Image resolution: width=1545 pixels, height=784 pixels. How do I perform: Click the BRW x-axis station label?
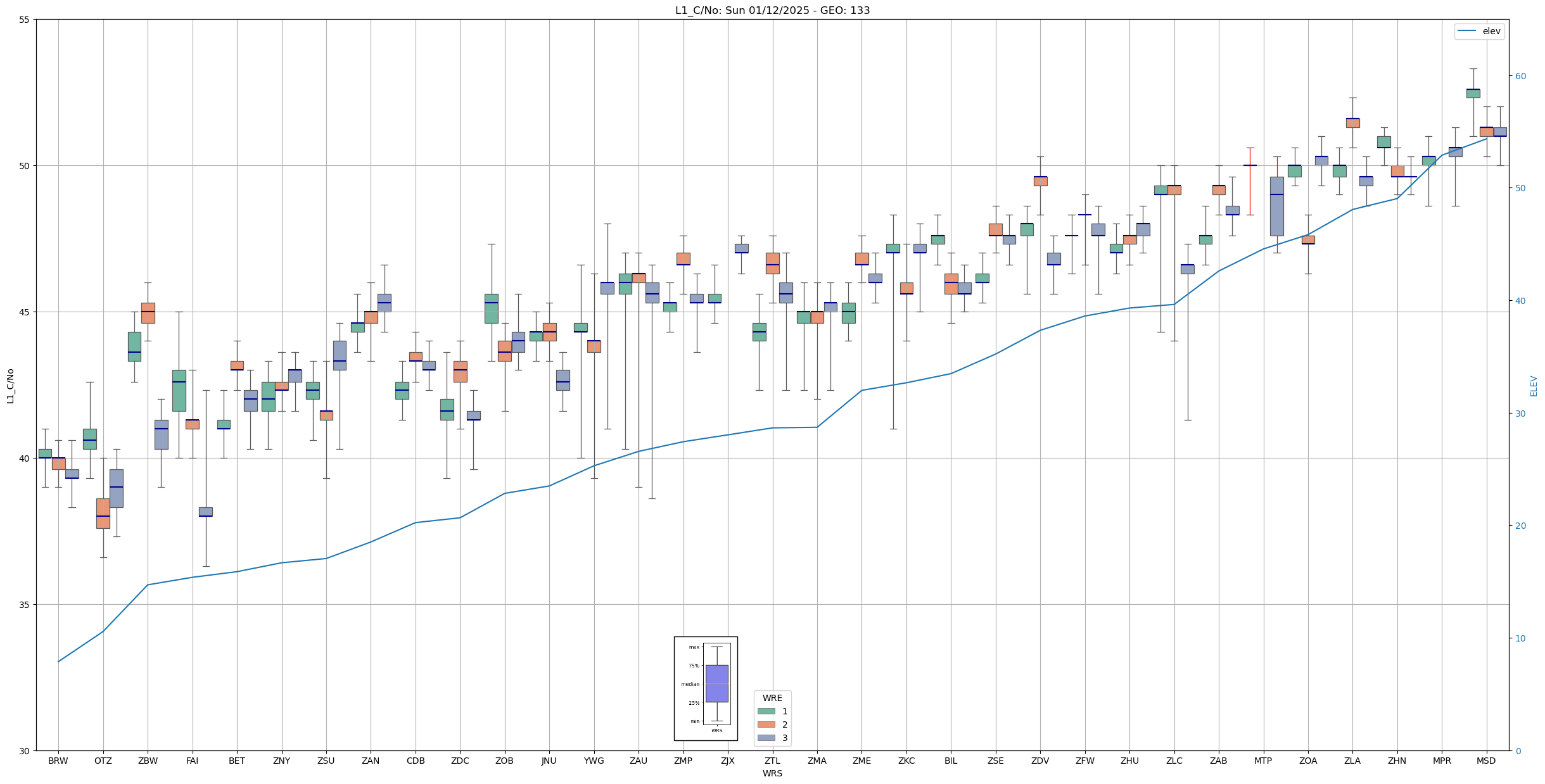click(58, 761)
